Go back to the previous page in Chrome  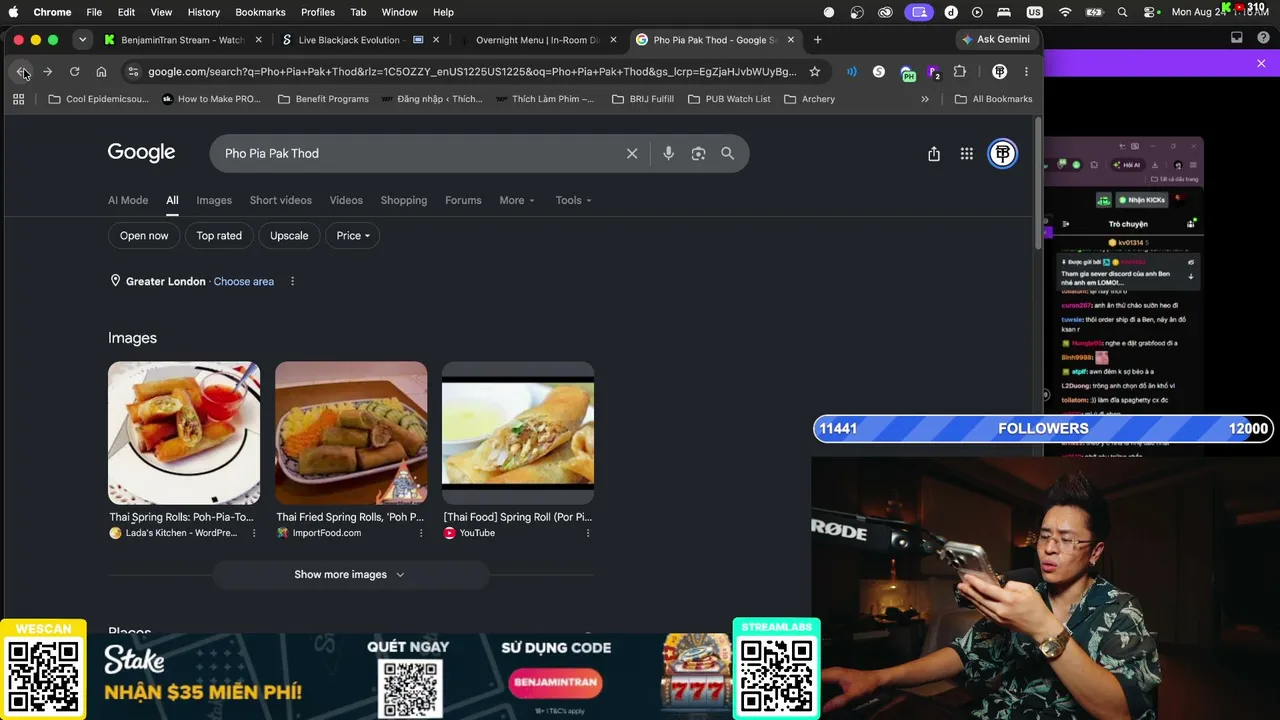tap(21, 72)
